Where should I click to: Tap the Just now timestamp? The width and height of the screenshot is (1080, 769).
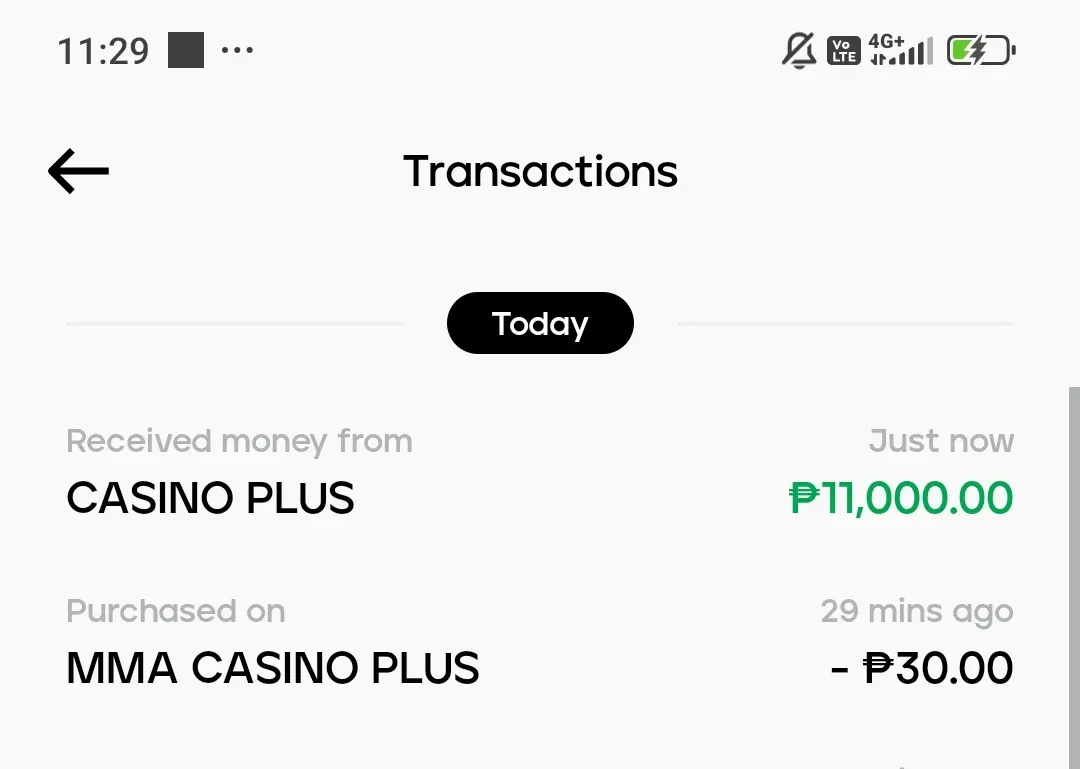pyautogui.click(x=941, y=441)
